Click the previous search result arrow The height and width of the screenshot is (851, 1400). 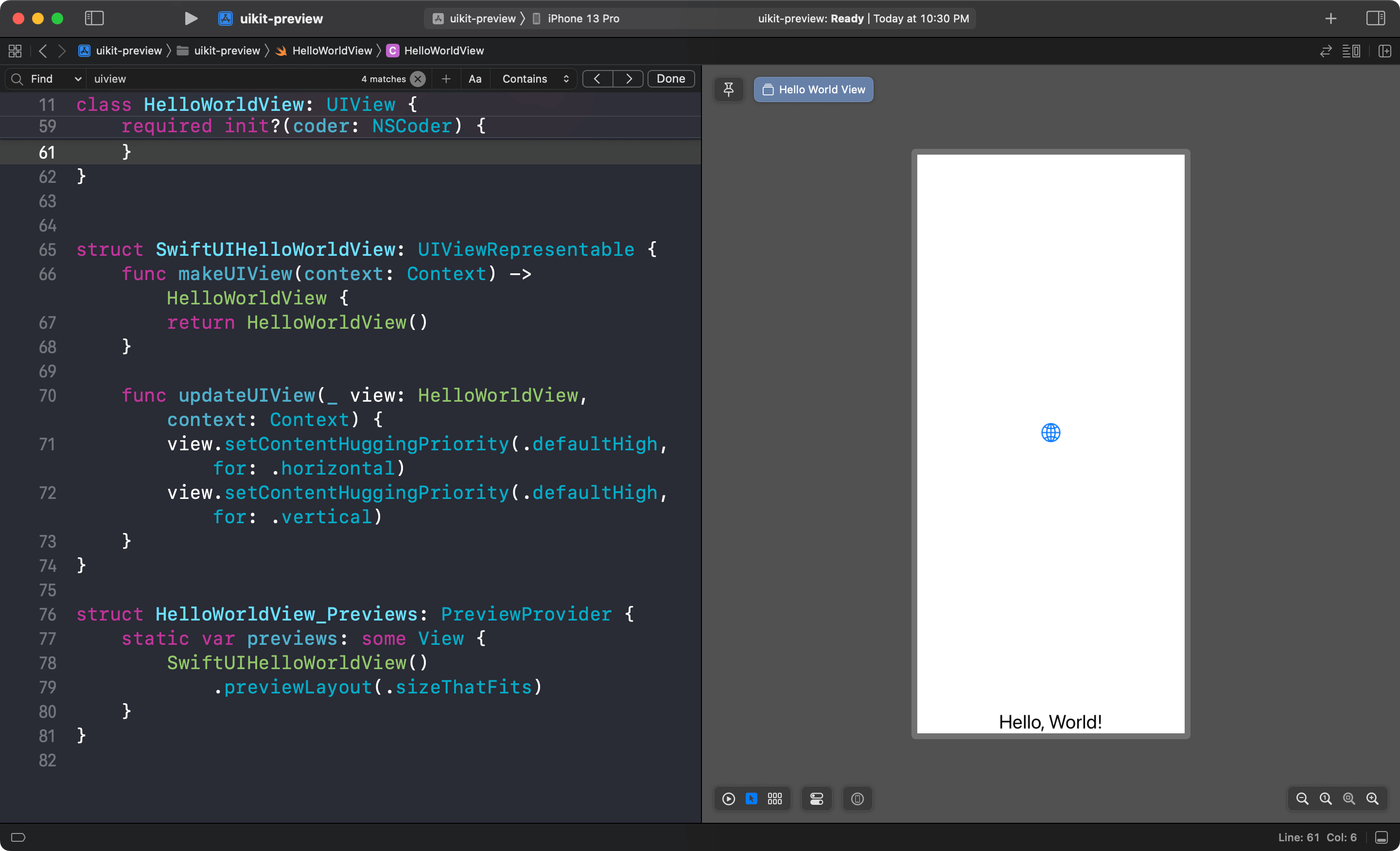point(597,79)
